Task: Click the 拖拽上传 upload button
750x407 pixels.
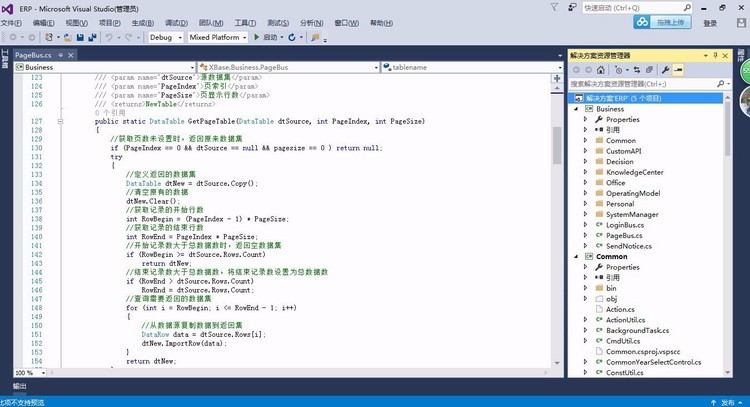Action: point(670,22)
